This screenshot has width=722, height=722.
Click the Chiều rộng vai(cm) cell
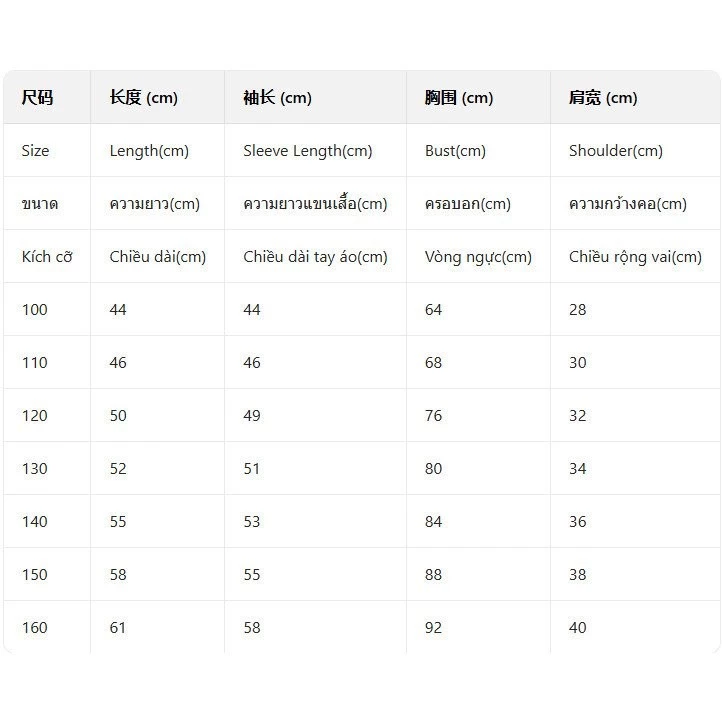point(635,256)
